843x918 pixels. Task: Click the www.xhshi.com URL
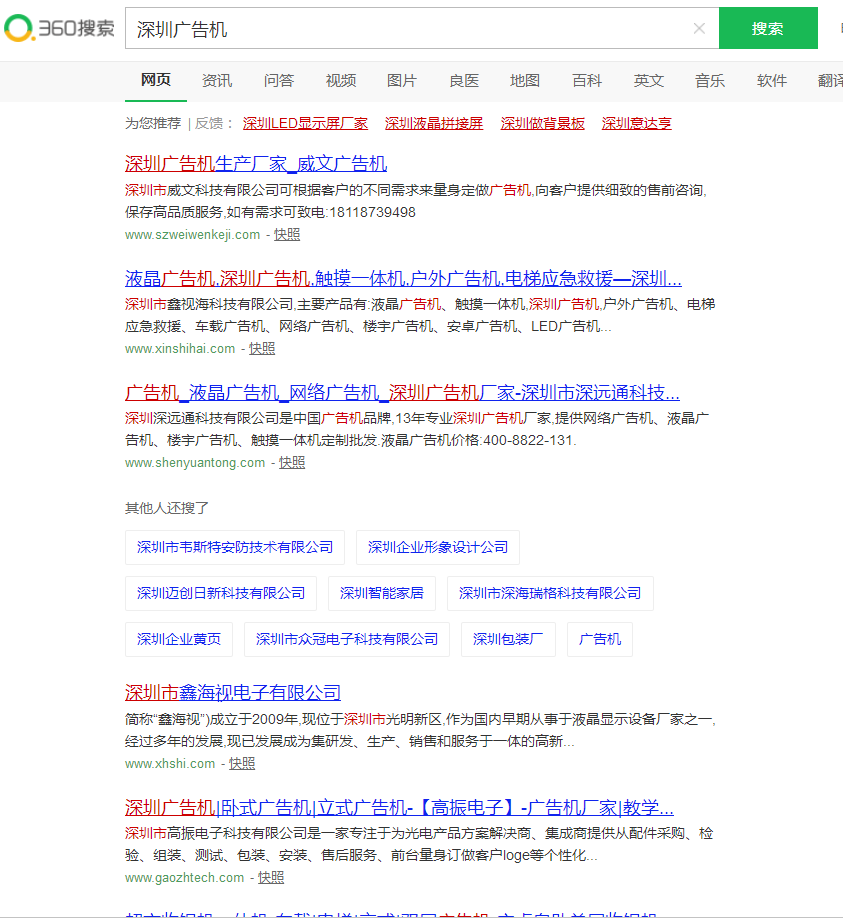(x=170, y=764)
